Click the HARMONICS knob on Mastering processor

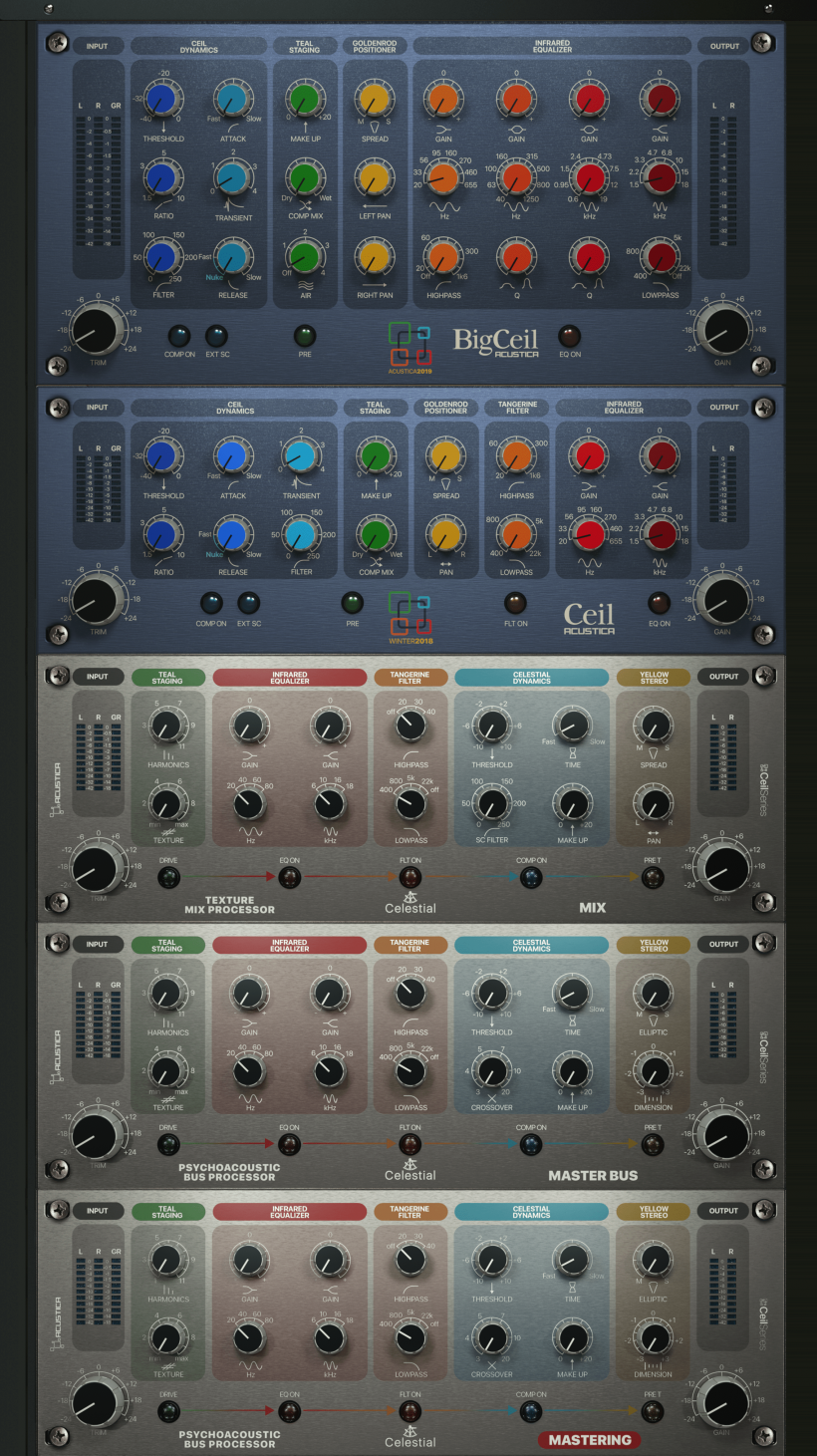(167, 1262)
